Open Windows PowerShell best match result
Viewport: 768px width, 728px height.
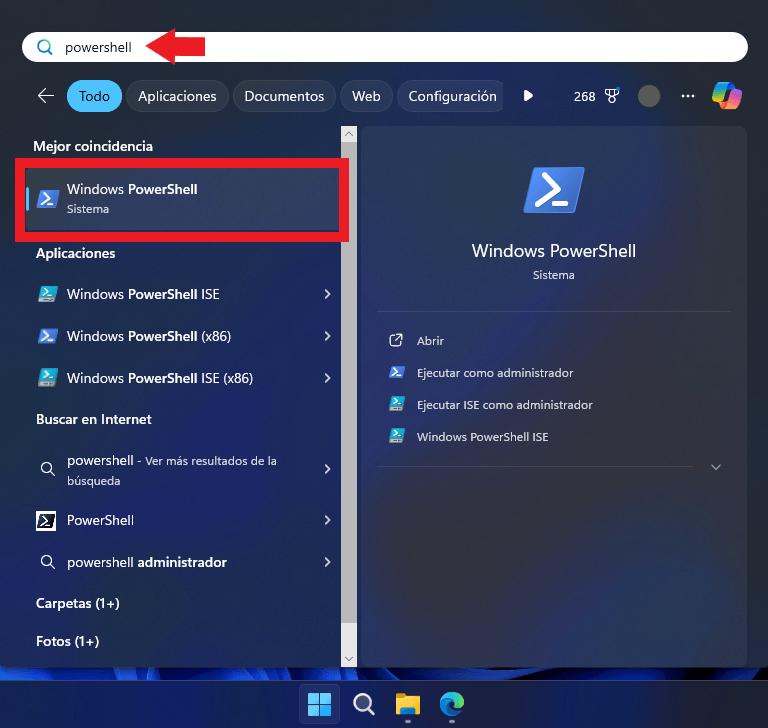(182, 199)
